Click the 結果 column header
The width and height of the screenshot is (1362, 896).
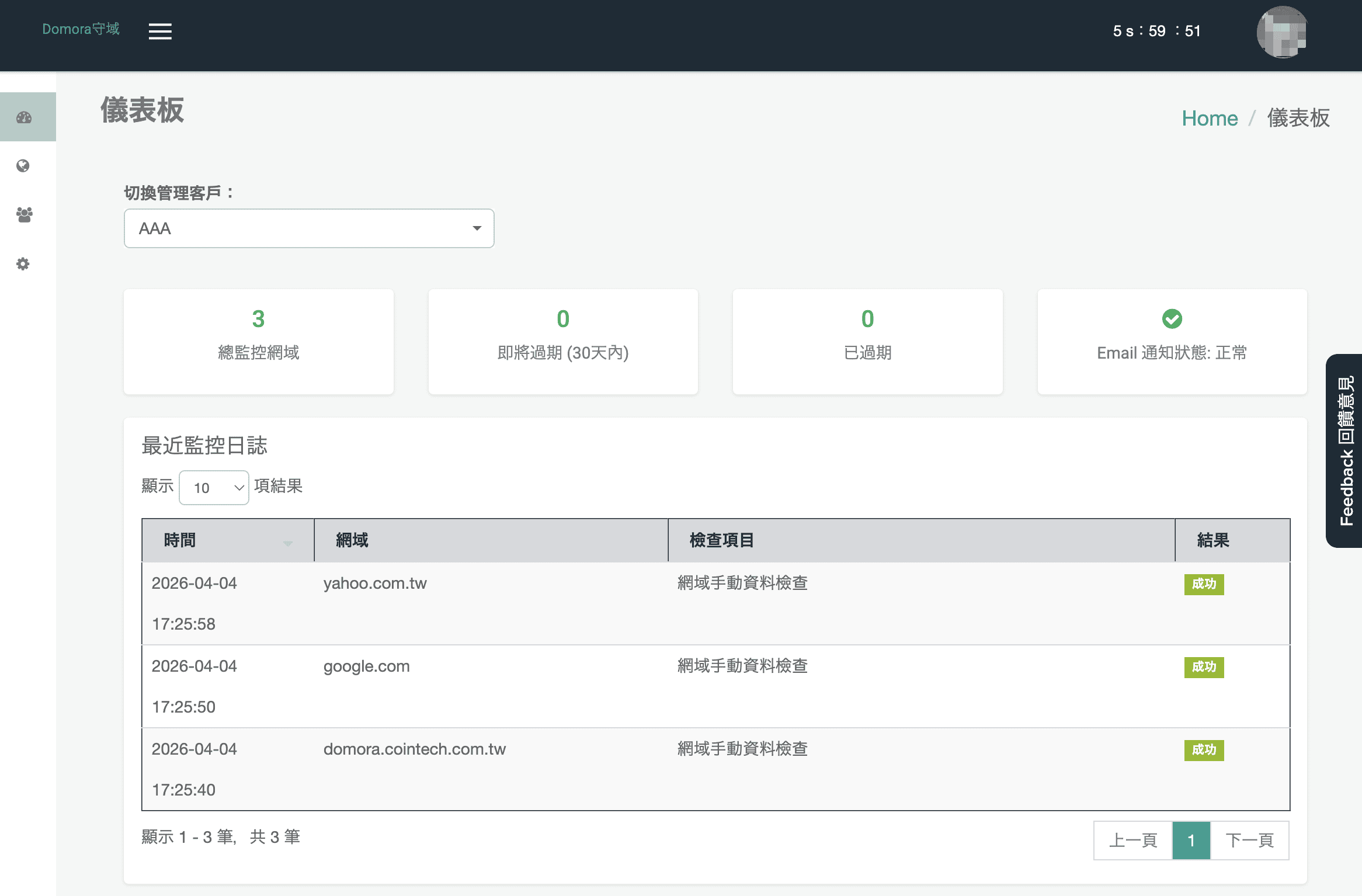(x=1213, y=540)
